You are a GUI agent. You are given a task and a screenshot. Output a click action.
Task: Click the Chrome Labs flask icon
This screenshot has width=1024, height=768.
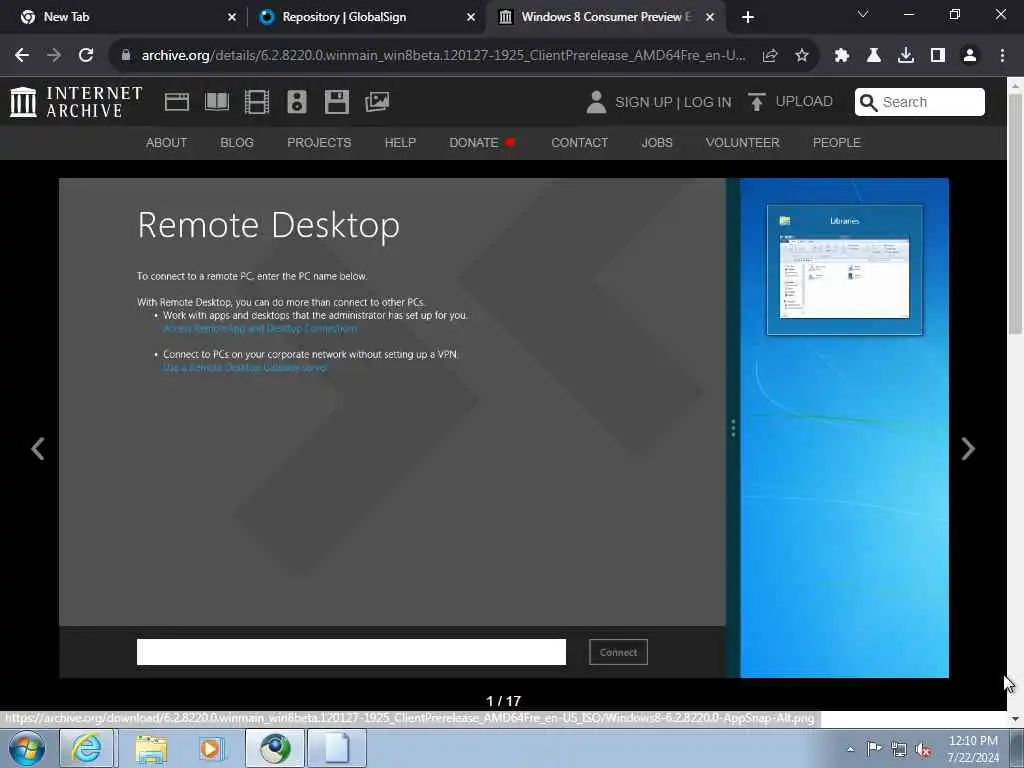tap(874, 56)
